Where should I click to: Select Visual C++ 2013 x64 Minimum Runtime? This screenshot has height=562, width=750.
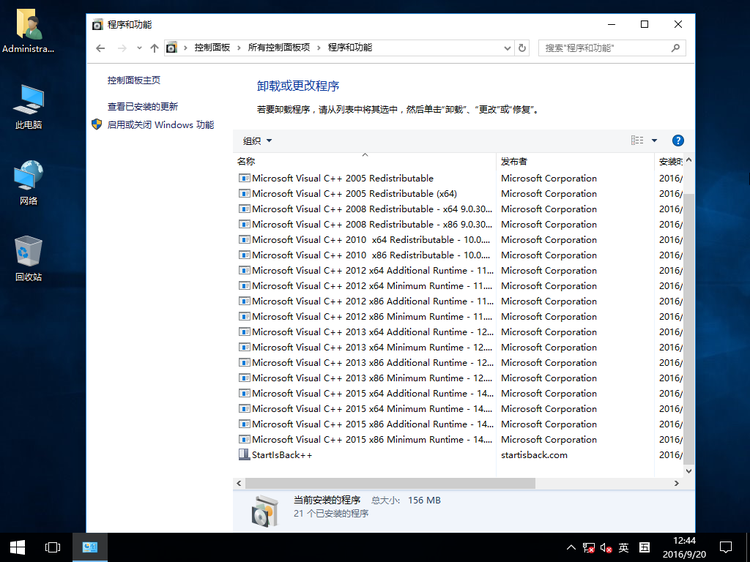[458, 347]
